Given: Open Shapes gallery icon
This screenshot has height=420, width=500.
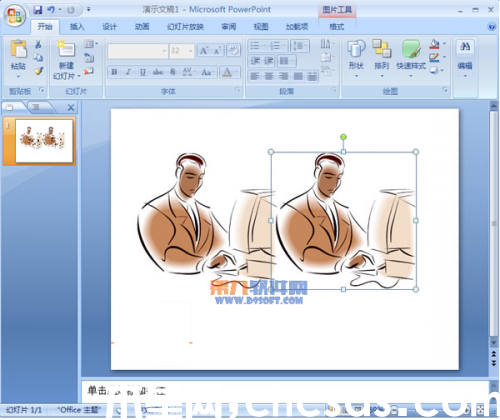Looking at the screenshot, I should coord(356,49).
